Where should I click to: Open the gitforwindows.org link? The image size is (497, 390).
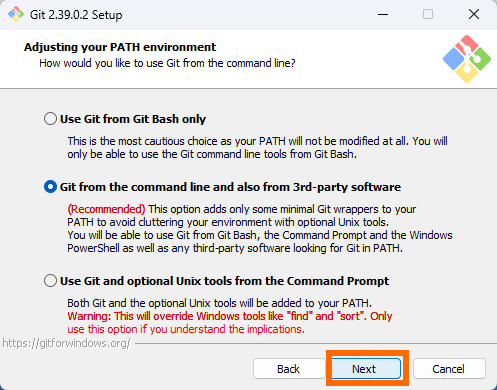[x=66, y=343]
